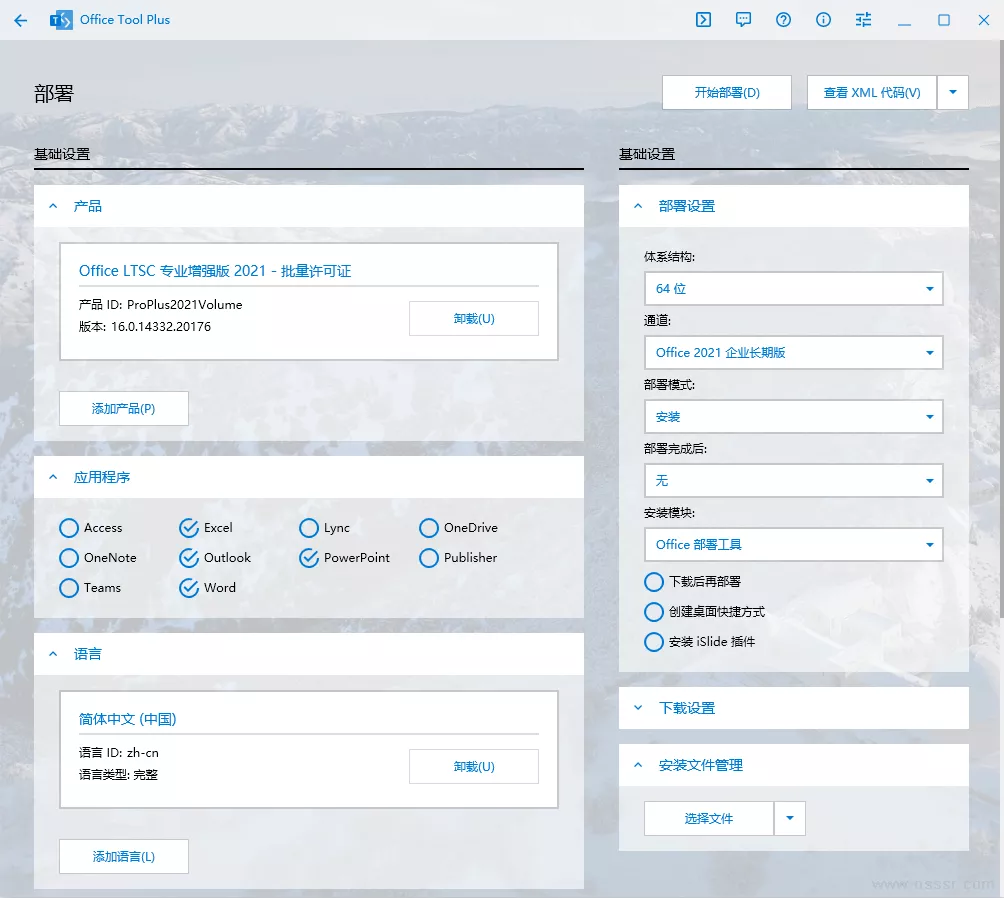The height and width of the screenshot is (898, 1004).
Task: Open the 体系结构 64 位 dropdown
Action: tap(793, 289)
